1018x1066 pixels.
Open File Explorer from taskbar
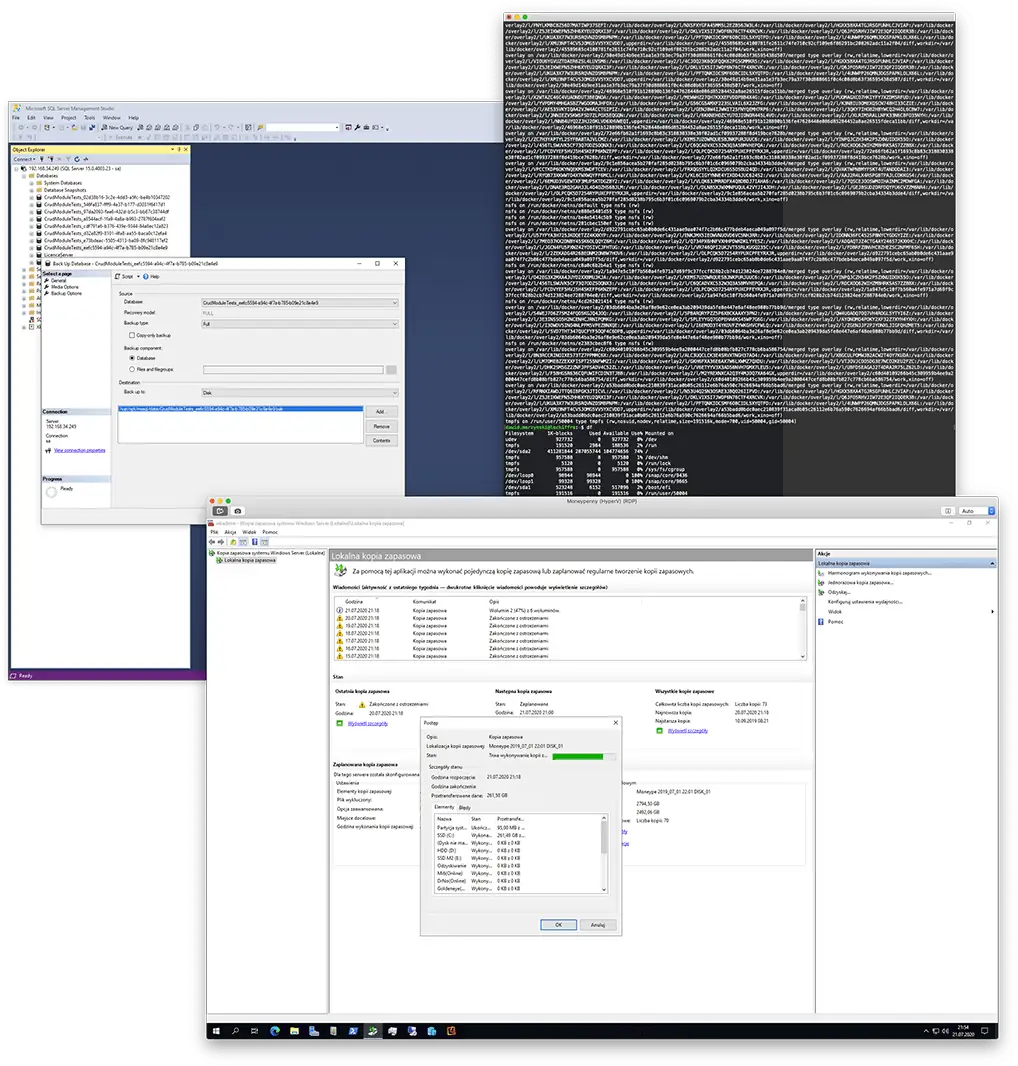pos(294,1031)
